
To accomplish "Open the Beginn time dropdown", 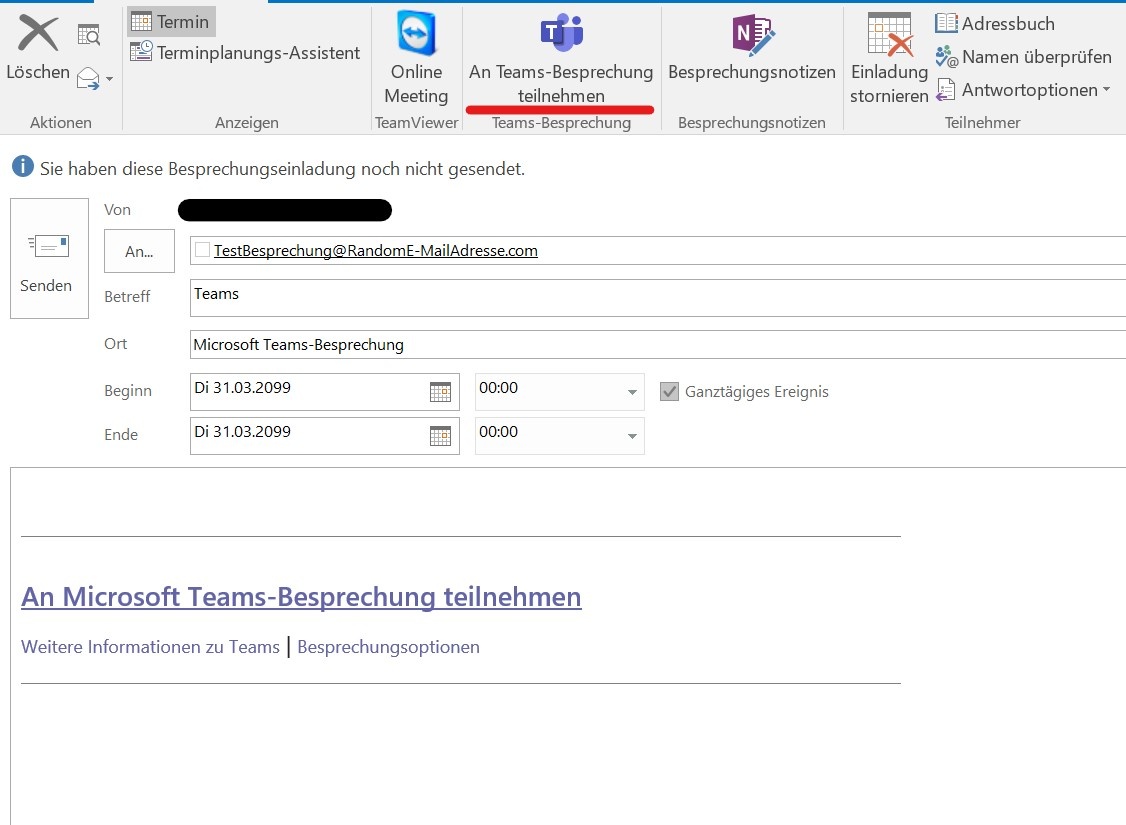I will (x=632, y=392).
